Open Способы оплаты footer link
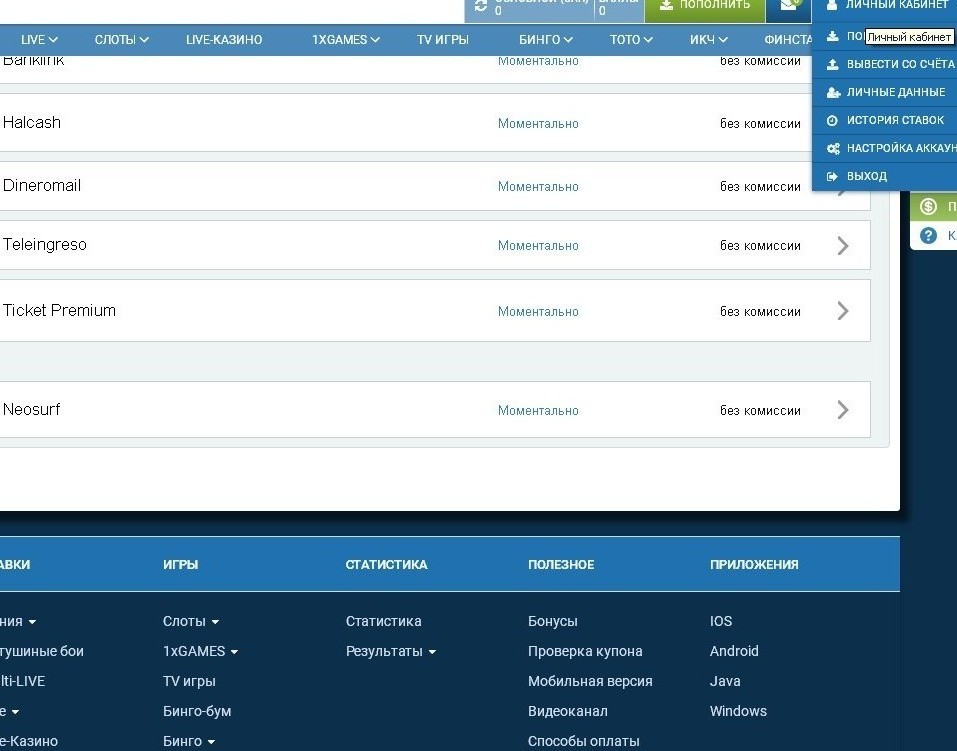 coord(583,741)
